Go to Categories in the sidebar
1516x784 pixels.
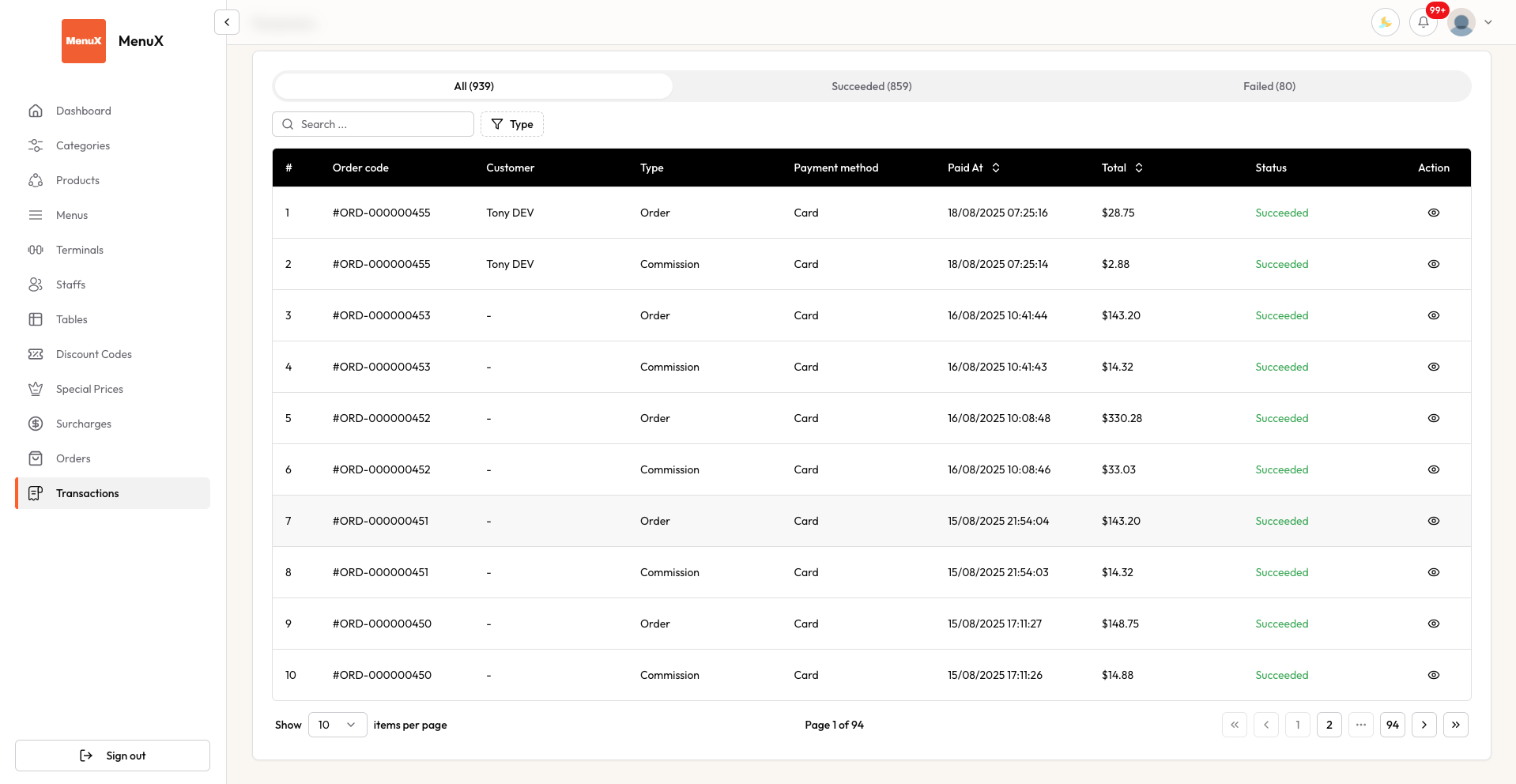[x=112, y=145]
